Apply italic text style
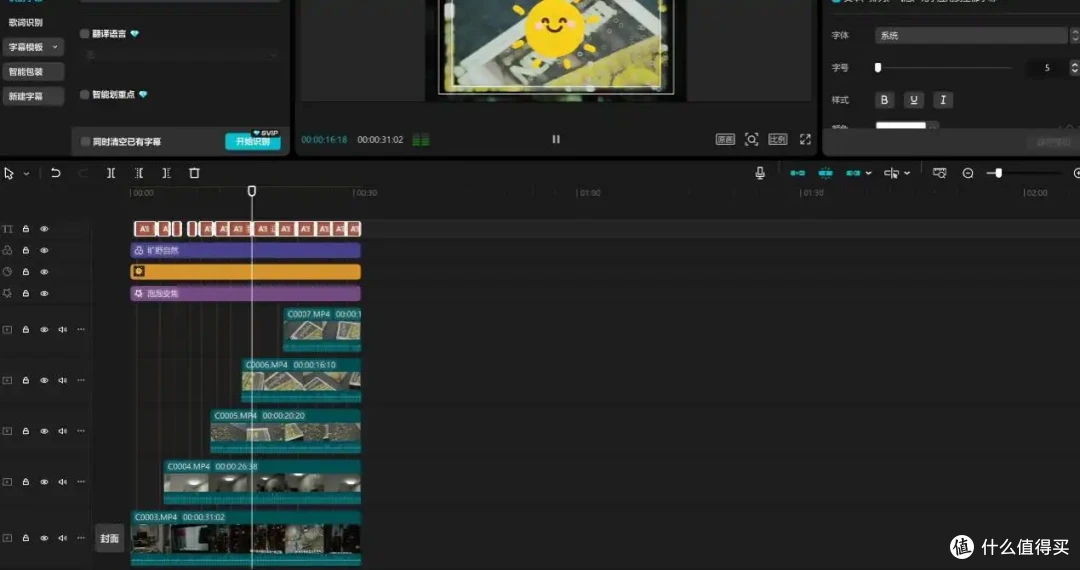This screenshot has height=570, width=1080. (x=943, y=100)
